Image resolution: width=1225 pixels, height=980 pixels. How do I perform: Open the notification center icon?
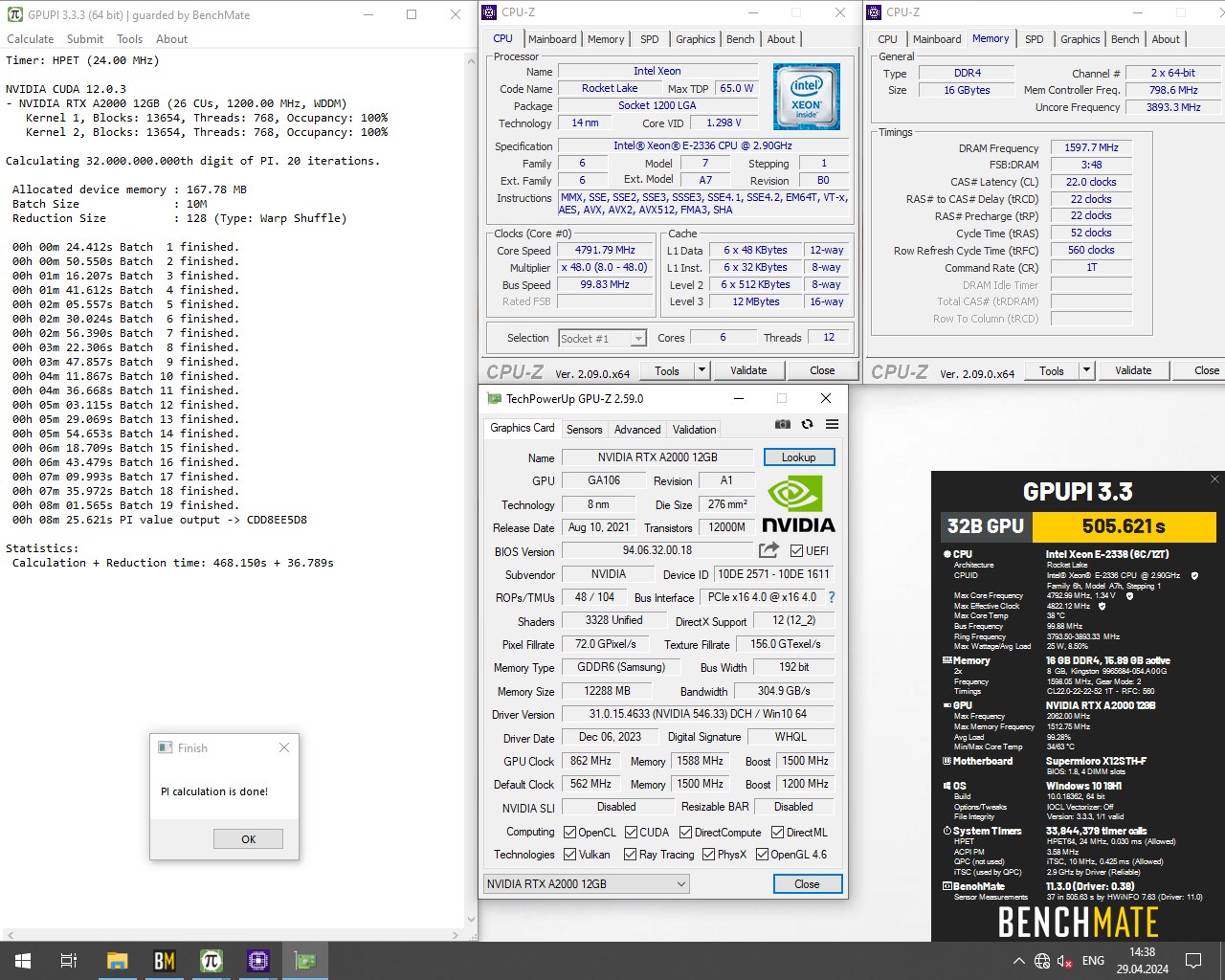point(1193,961)
